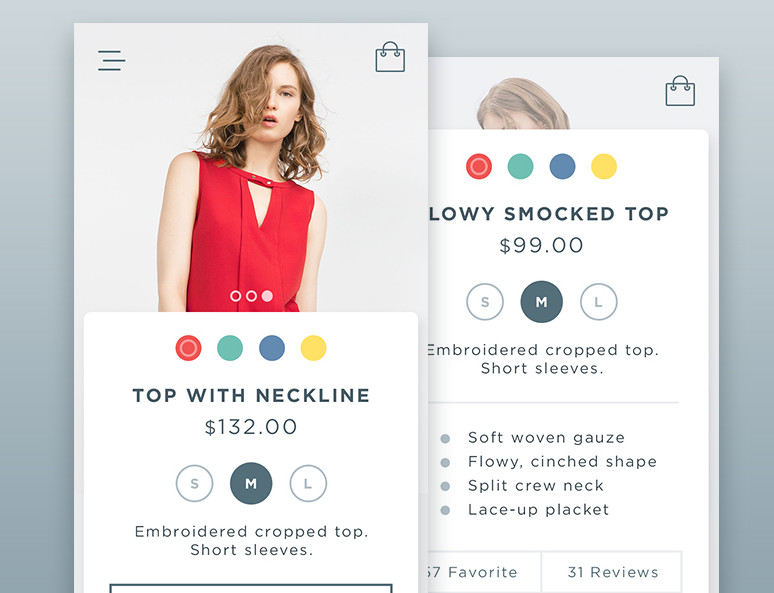
Task: Select yellow swatch on Smocked Top card
Action: (604, 166)
